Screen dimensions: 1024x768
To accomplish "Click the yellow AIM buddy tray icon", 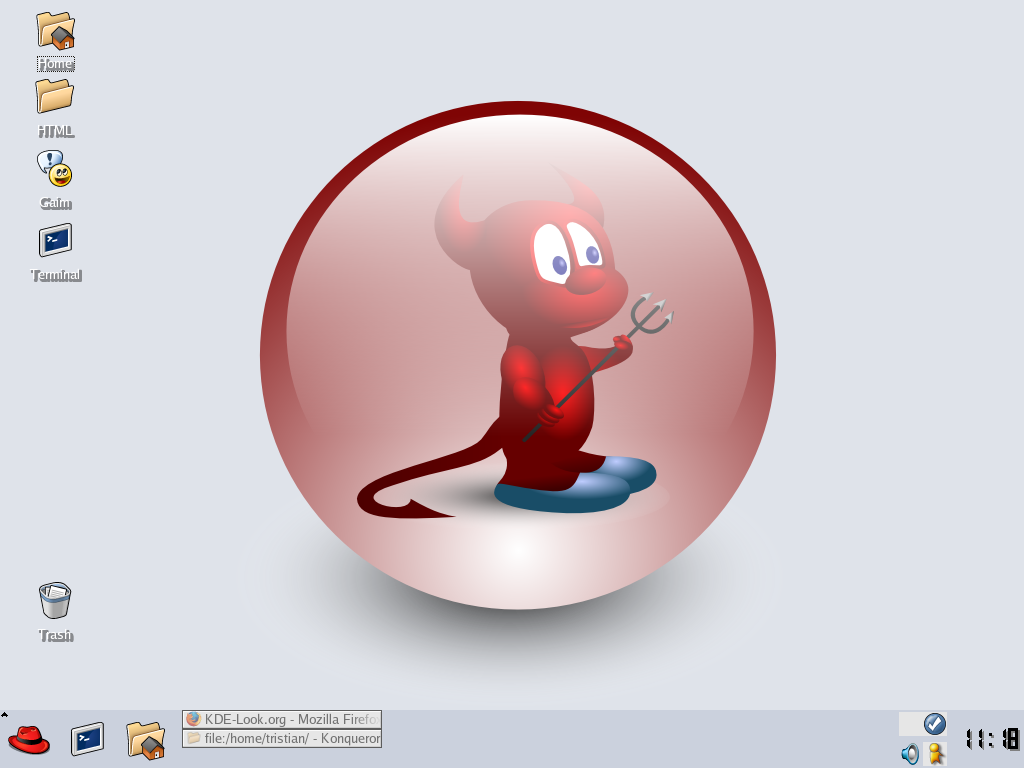I will pos(936,754).
